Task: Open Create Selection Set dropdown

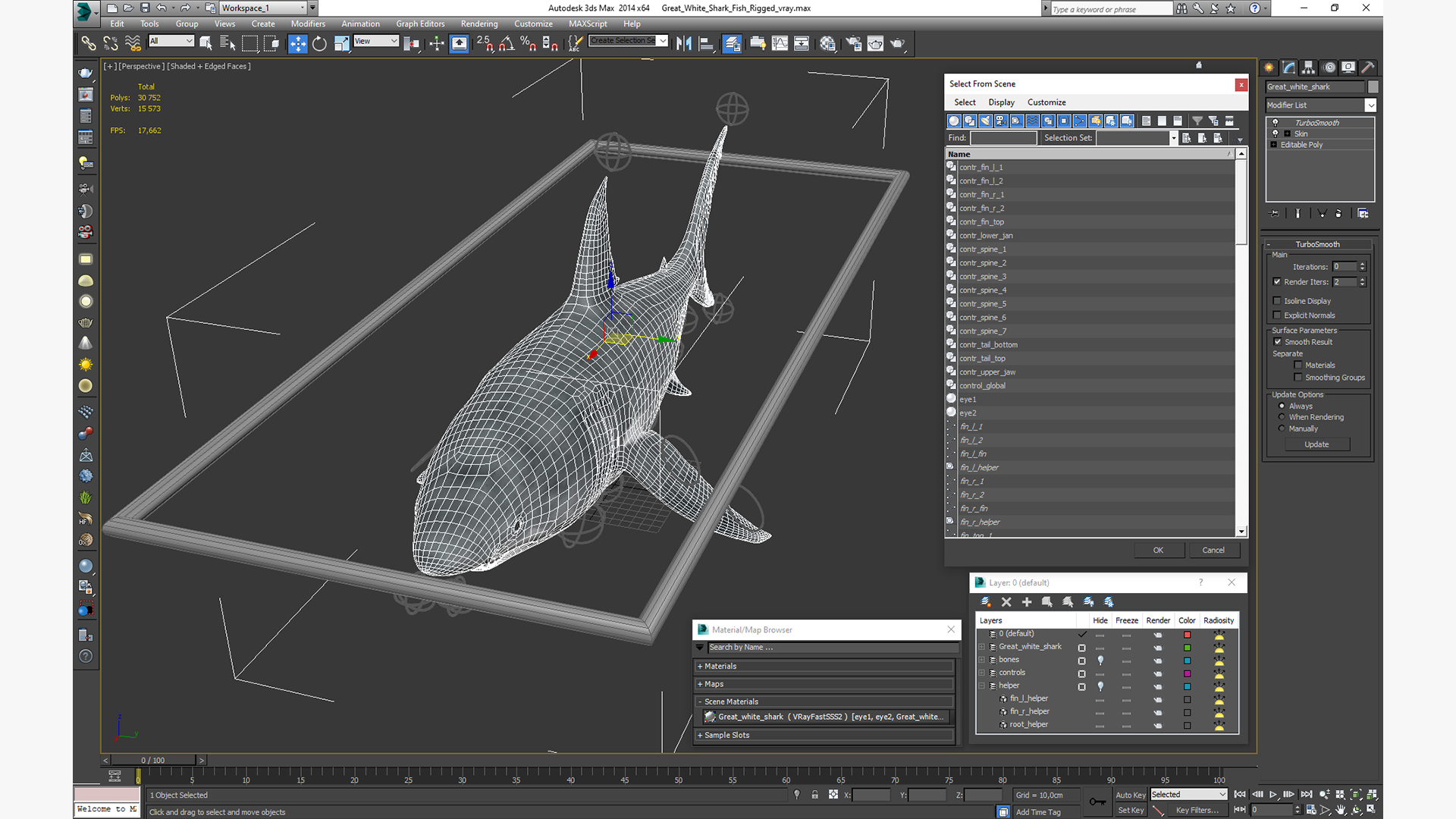Action: tap(629, 41)
